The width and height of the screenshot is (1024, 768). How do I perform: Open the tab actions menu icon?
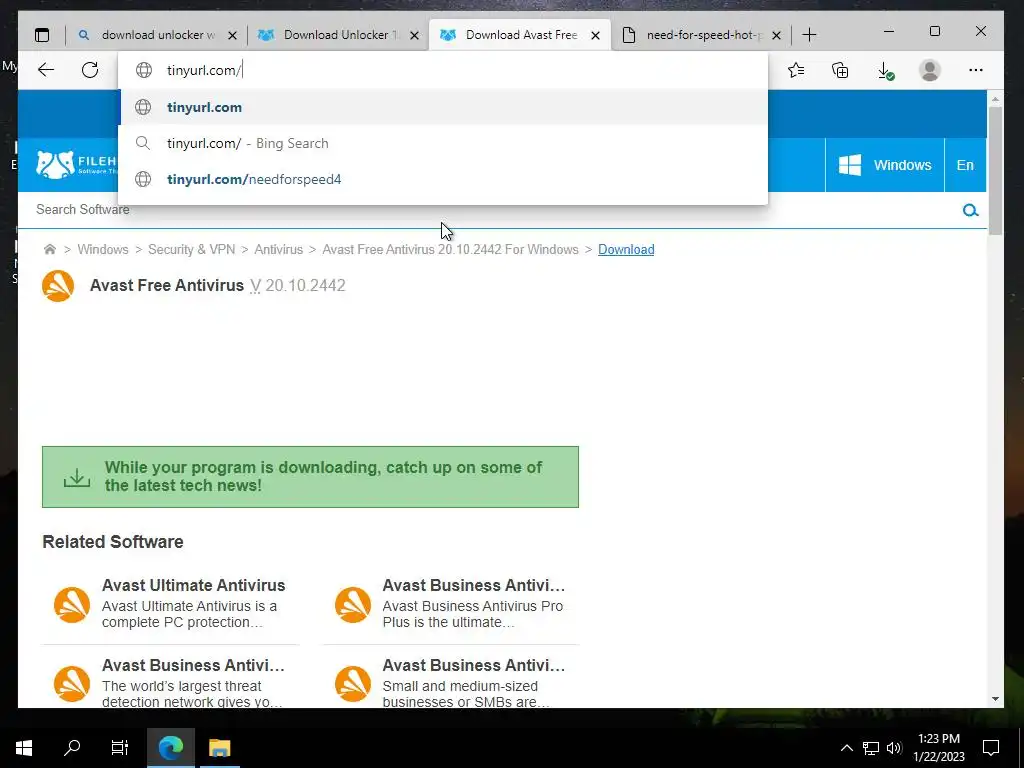42,35
